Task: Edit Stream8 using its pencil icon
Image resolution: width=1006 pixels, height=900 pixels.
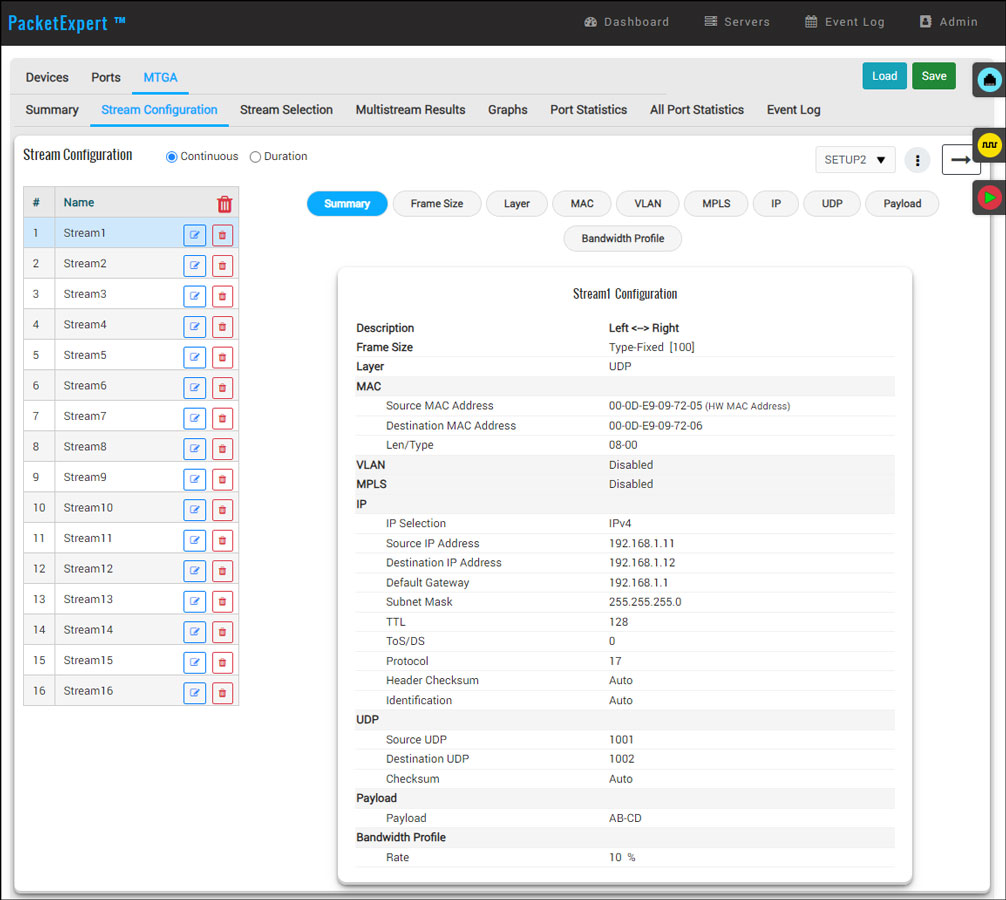Action: click(x=194, y=448)
